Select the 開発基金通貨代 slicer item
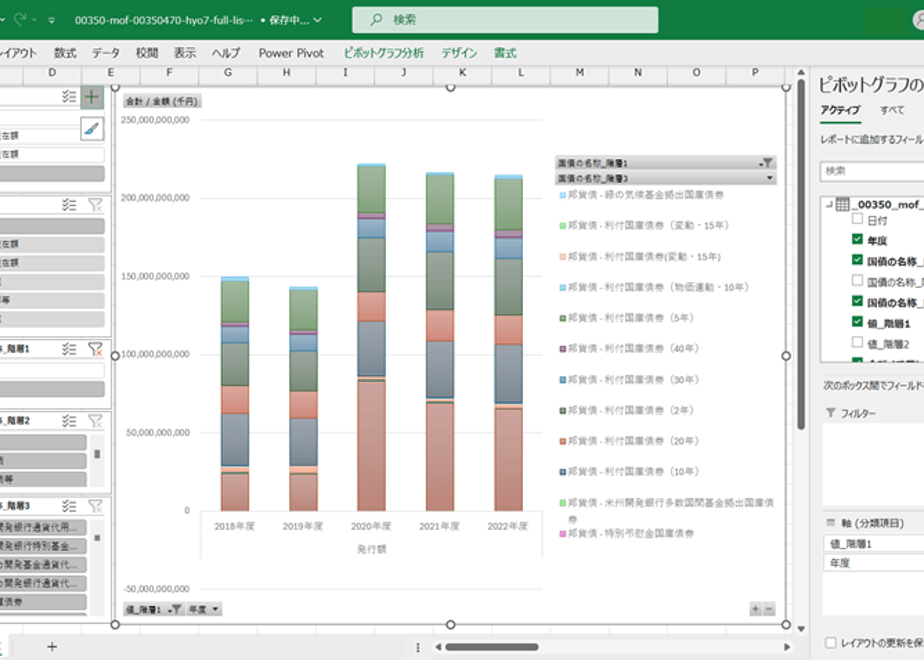The image size is (924, 660). 43,565
